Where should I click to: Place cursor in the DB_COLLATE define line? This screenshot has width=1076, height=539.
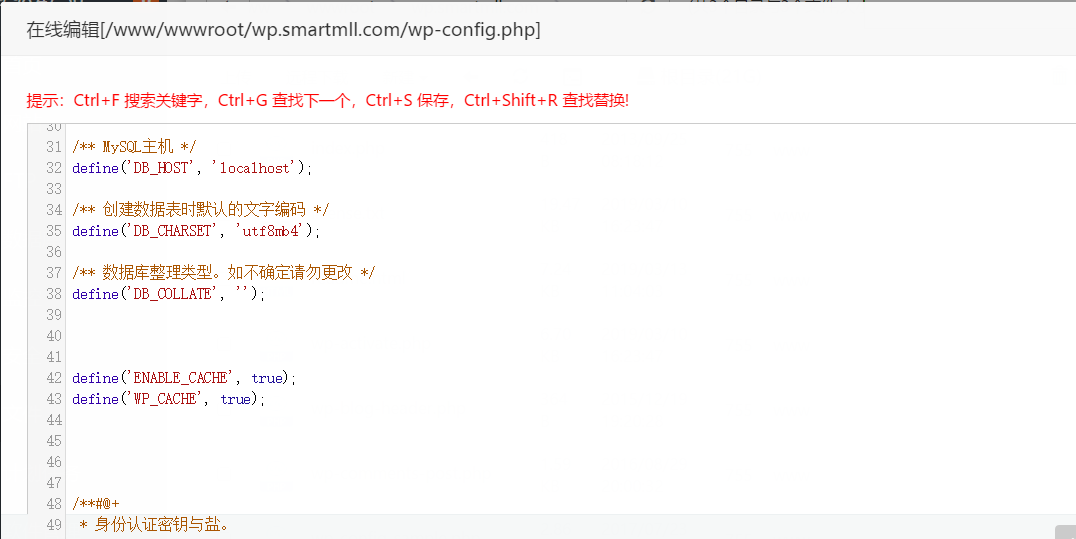click(169, 294)
